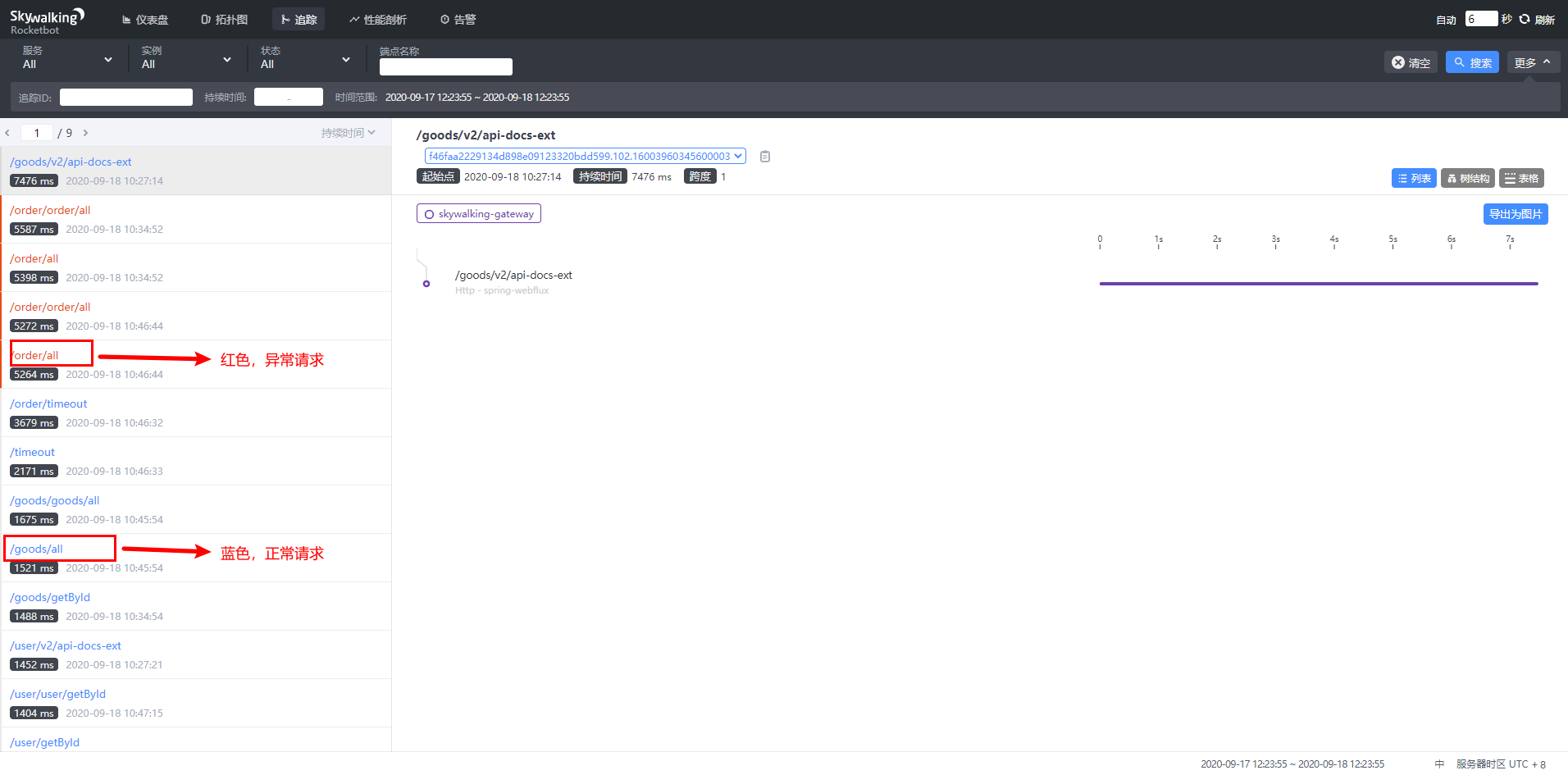Open the 服务 service dropdown
Viewport: 1568px width, 775px height.
pos(67,58)
